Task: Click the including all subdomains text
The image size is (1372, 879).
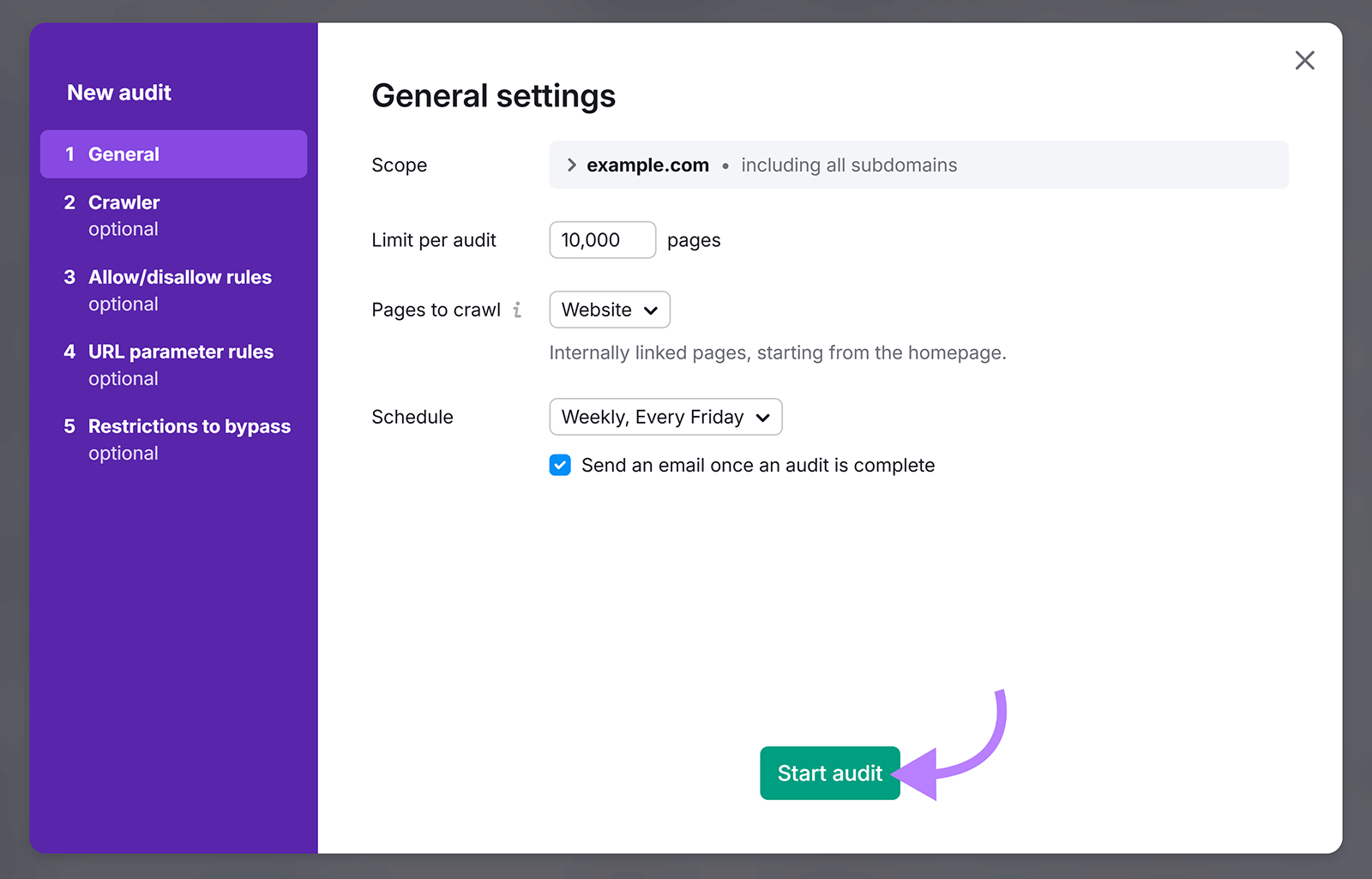Action: pyautogui.click(x=848, y=165)
